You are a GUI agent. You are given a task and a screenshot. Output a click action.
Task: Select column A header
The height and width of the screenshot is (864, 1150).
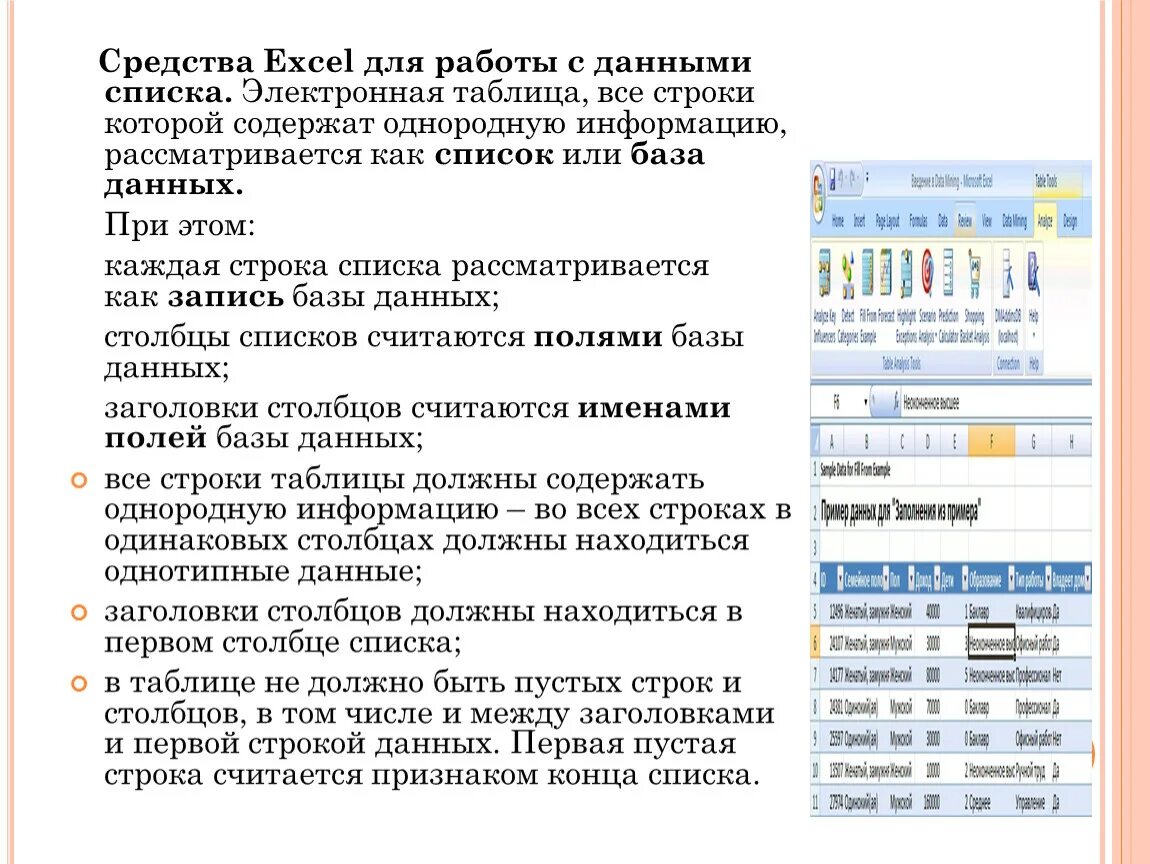point(832,442)
